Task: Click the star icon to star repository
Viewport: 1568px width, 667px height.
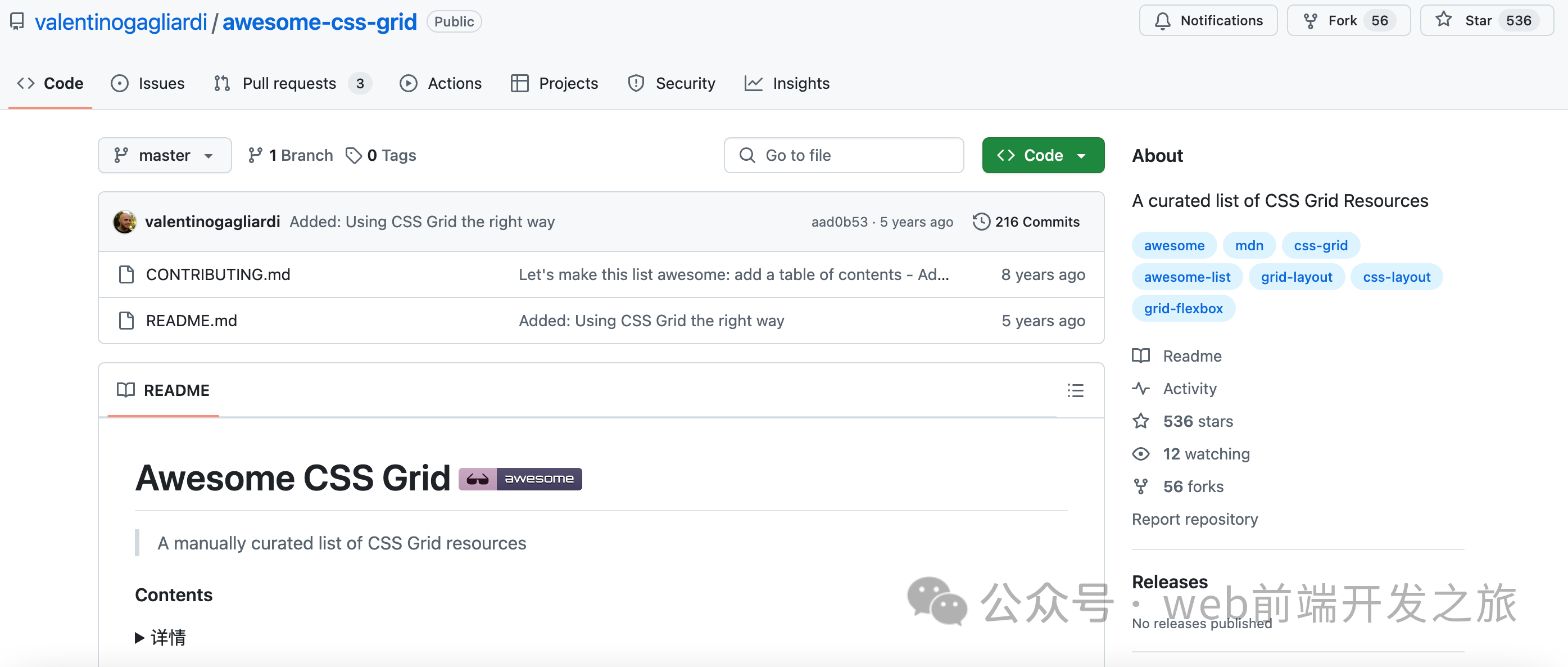Action: click(1443, 20)
